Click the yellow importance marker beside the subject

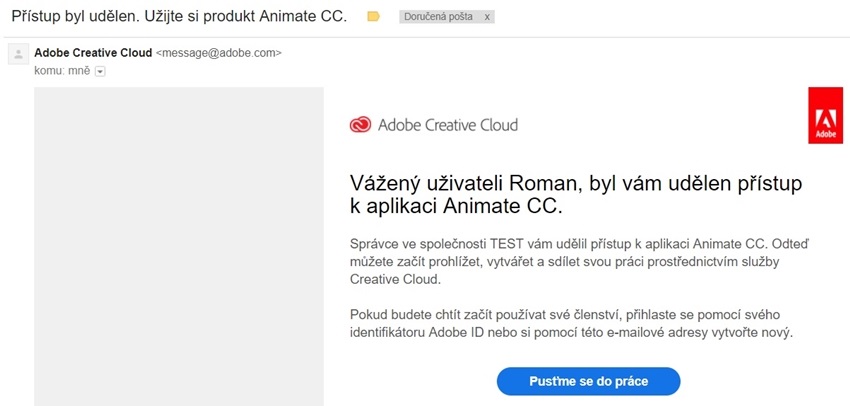[x=373, y=17]
